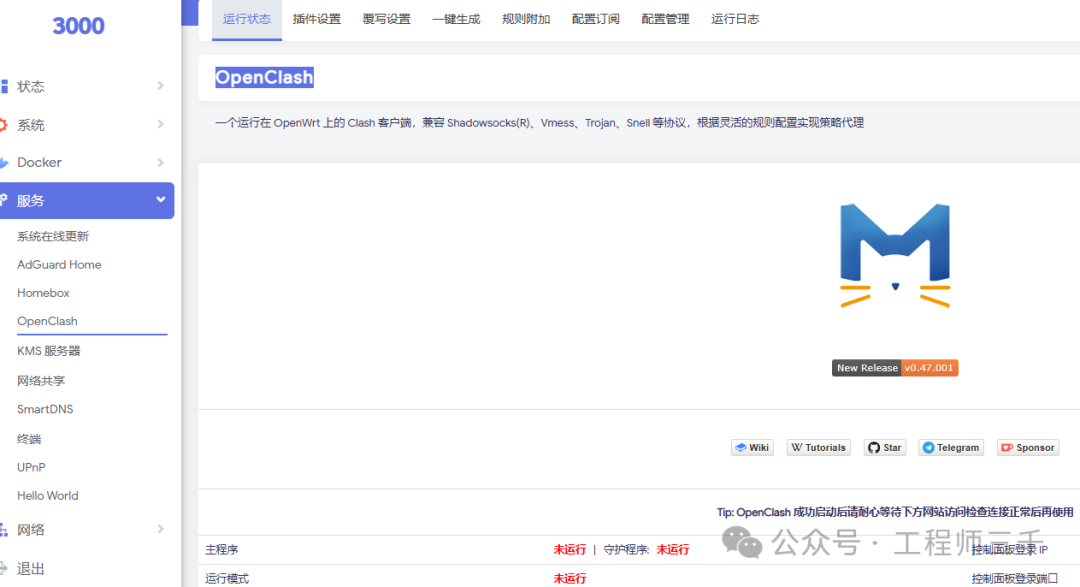Switch to the 配置订阅 tab
Viewport: 1080px width, 587px height.
pyautogui.click(x=596, y=19)
